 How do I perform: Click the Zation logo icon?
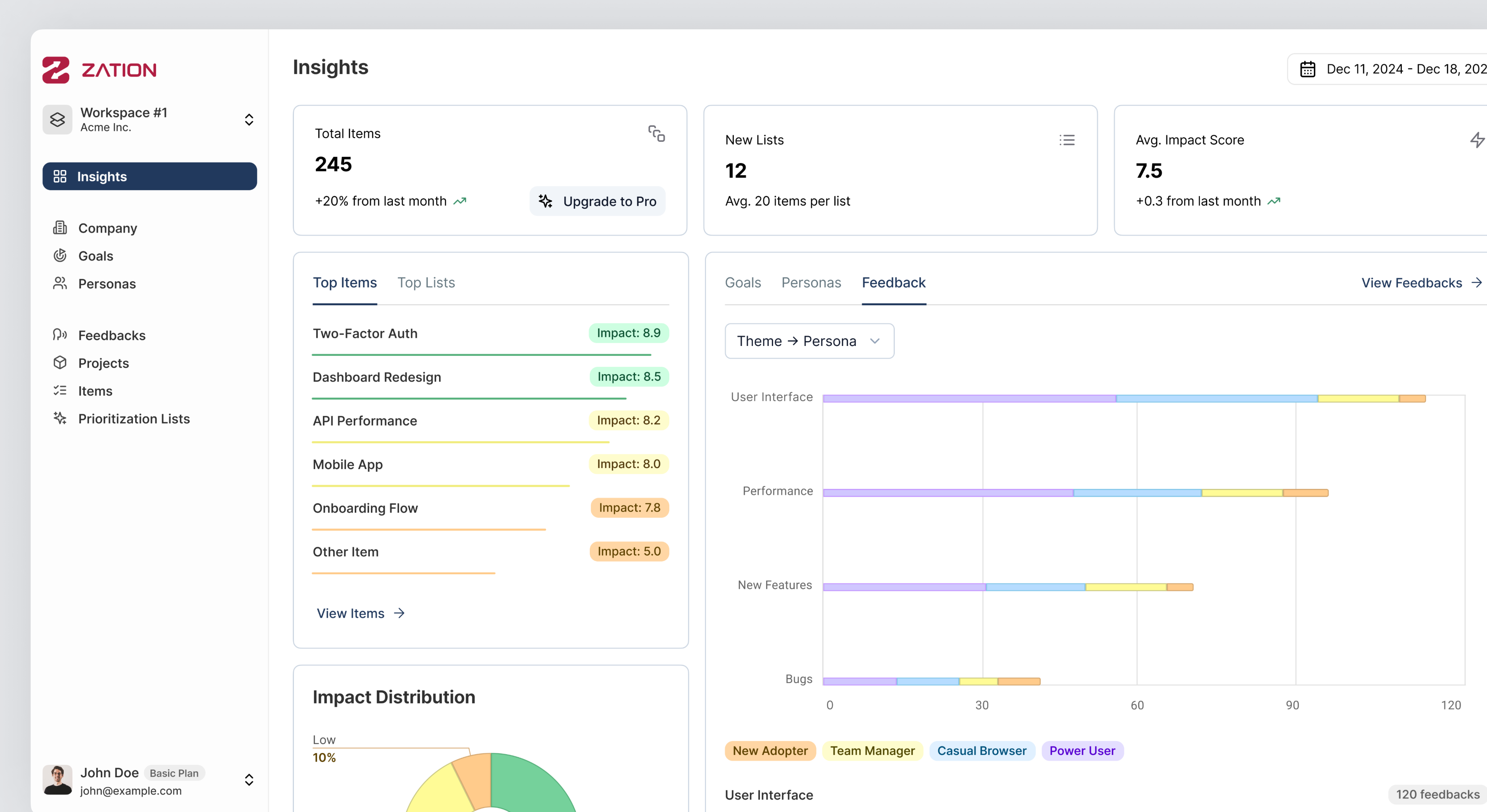coord(56,70)
